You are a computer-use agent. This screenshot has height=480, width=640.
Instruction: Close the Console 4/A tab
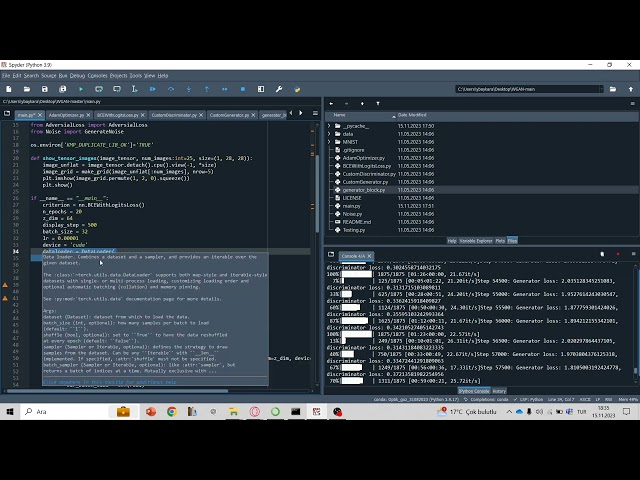coord(369,256)
